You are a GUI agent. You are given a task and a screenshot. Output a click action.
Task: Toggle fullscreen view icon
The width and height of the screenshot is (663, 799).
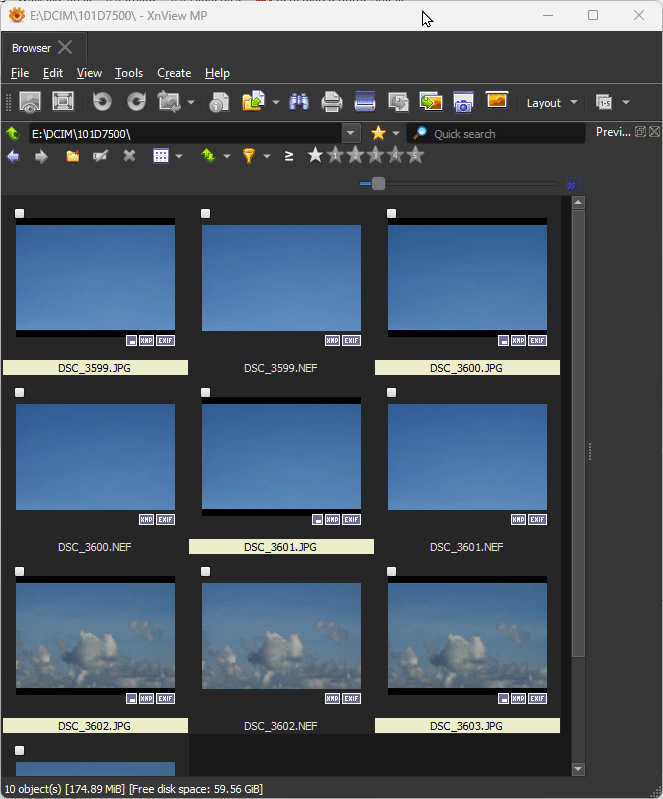pos(63,102)
